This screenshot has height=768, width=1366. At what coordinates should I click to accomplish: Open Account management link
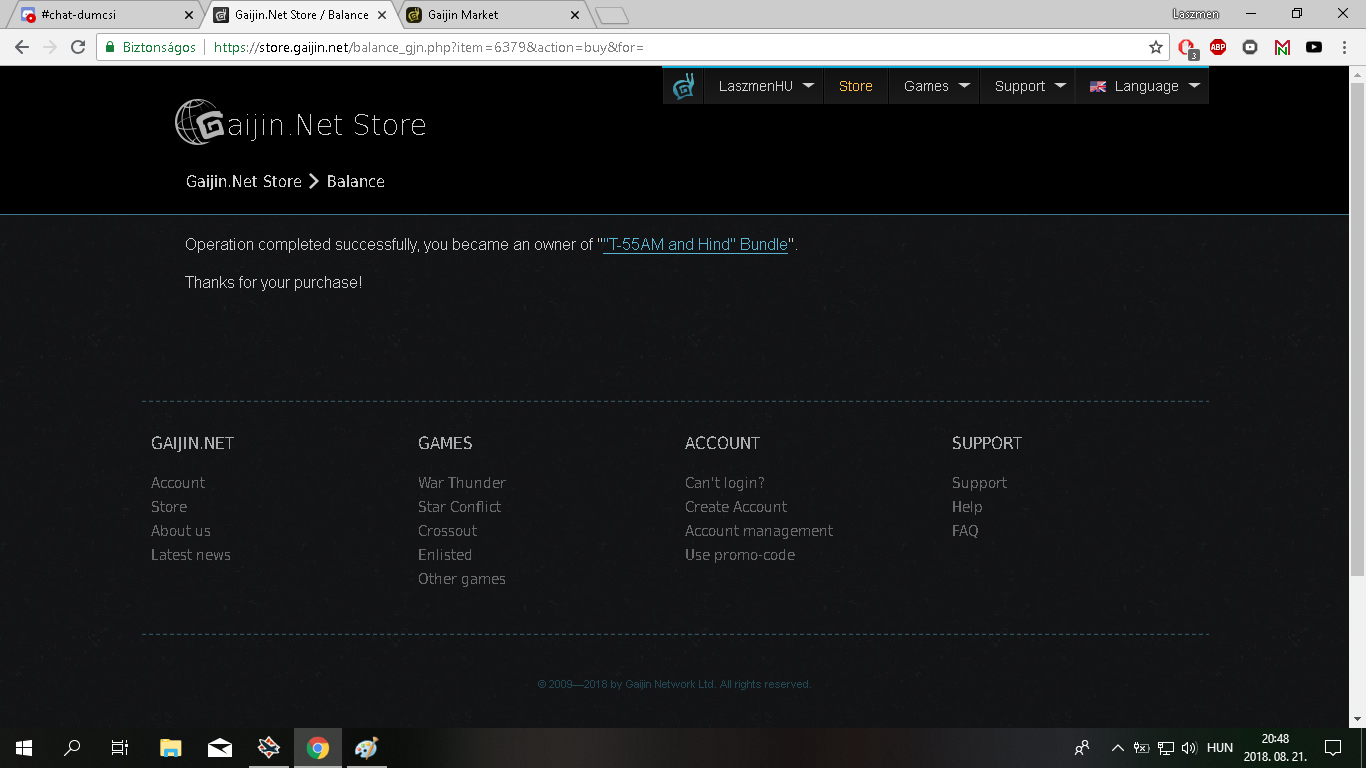(759, 531)
